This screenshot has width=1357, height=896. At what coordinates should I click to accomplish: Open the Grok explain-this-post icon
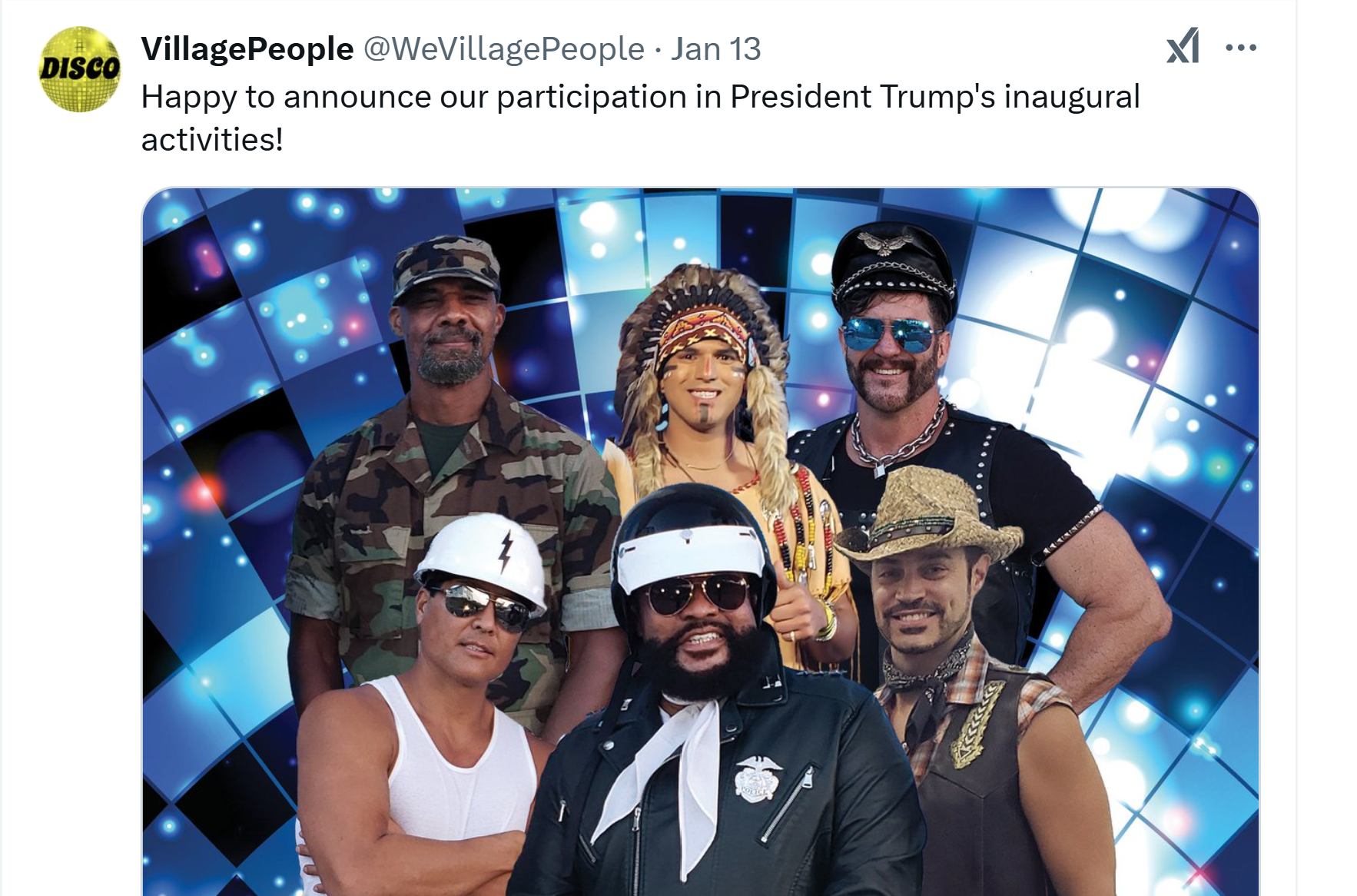coord(1183,46)
